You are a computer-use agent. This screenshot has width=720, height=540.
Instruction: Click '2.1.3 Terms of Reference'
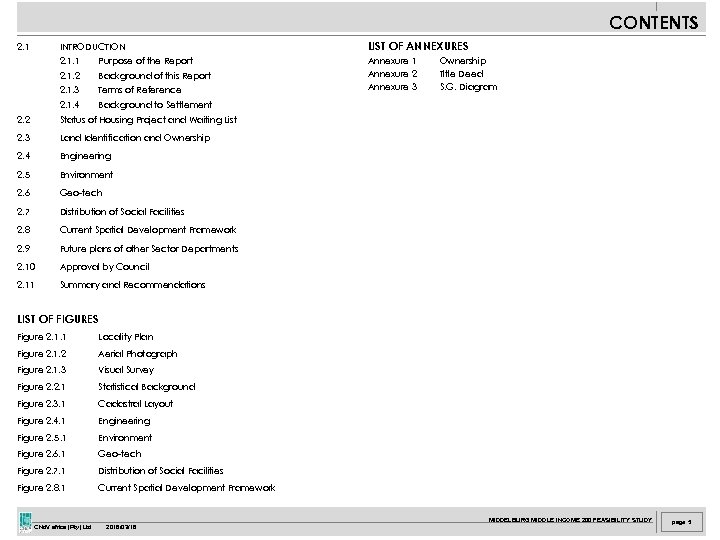(x=120, y=90)
